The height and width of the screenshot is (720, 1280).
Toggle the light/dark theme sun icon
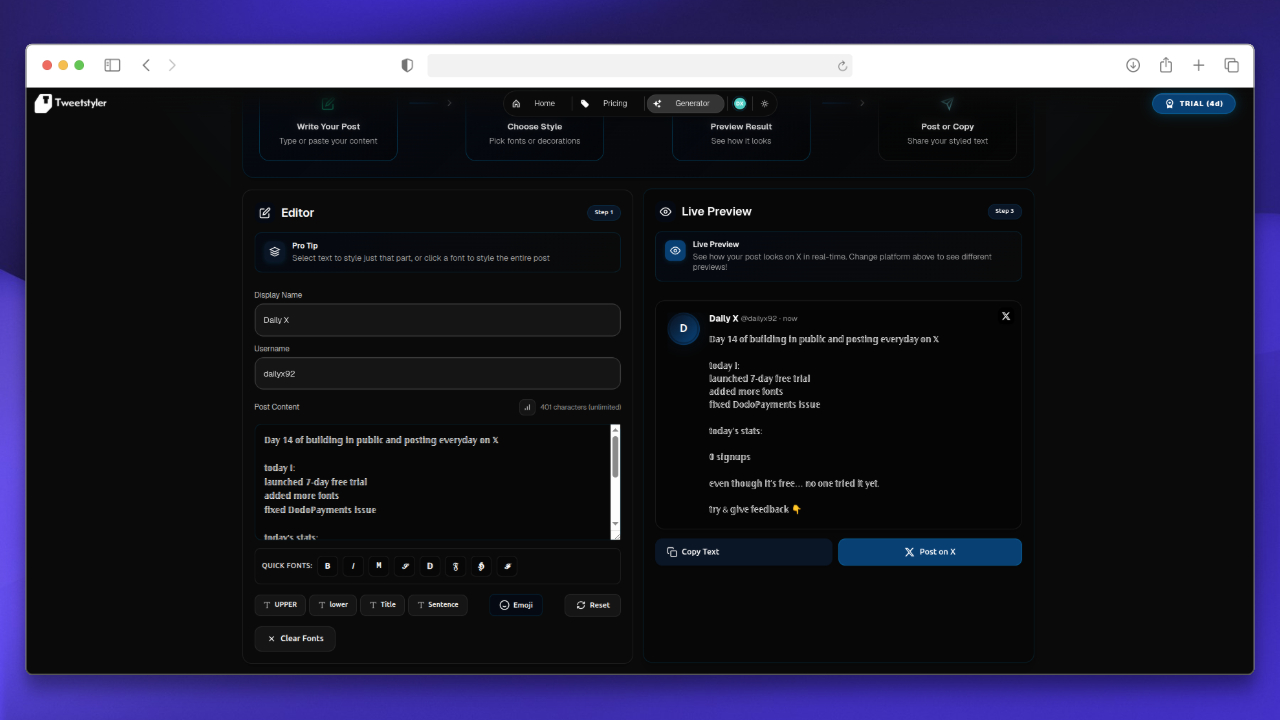point(765,103)
